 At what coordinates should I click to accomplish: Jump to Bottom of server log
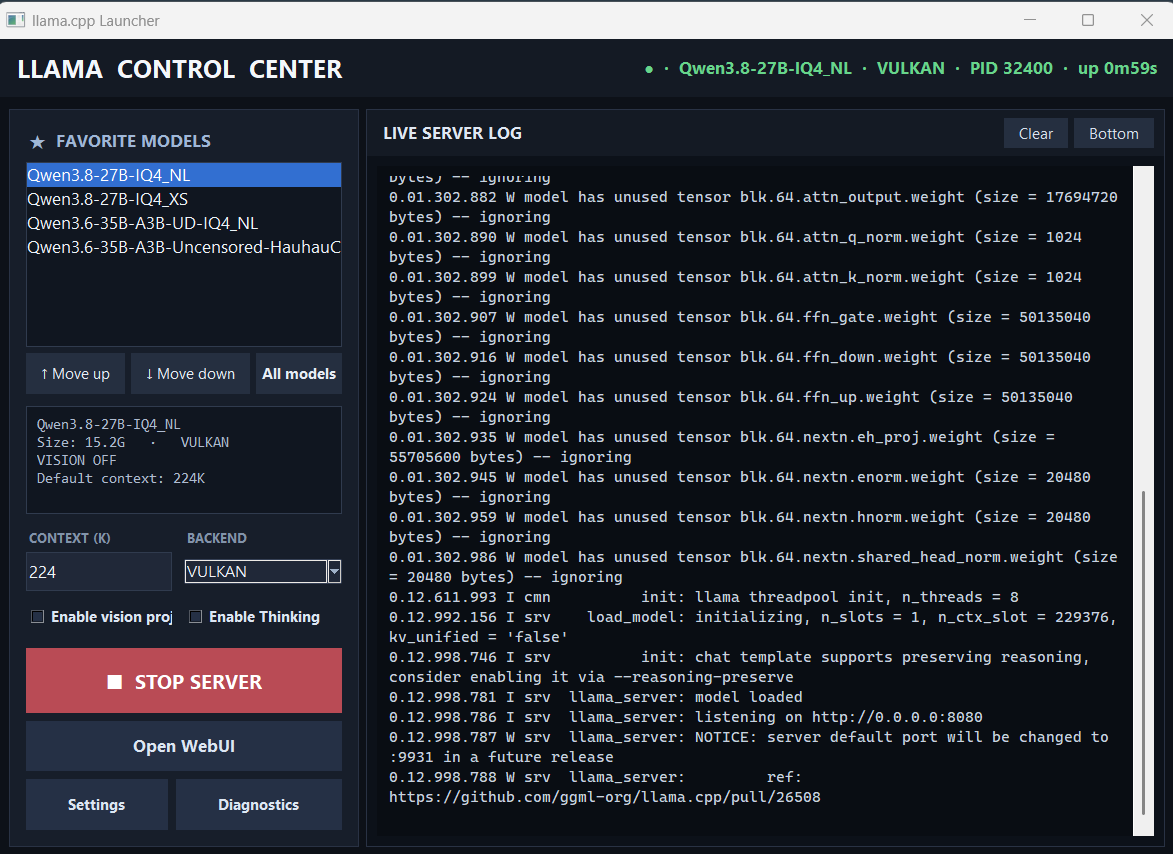tap(1113, 133)
